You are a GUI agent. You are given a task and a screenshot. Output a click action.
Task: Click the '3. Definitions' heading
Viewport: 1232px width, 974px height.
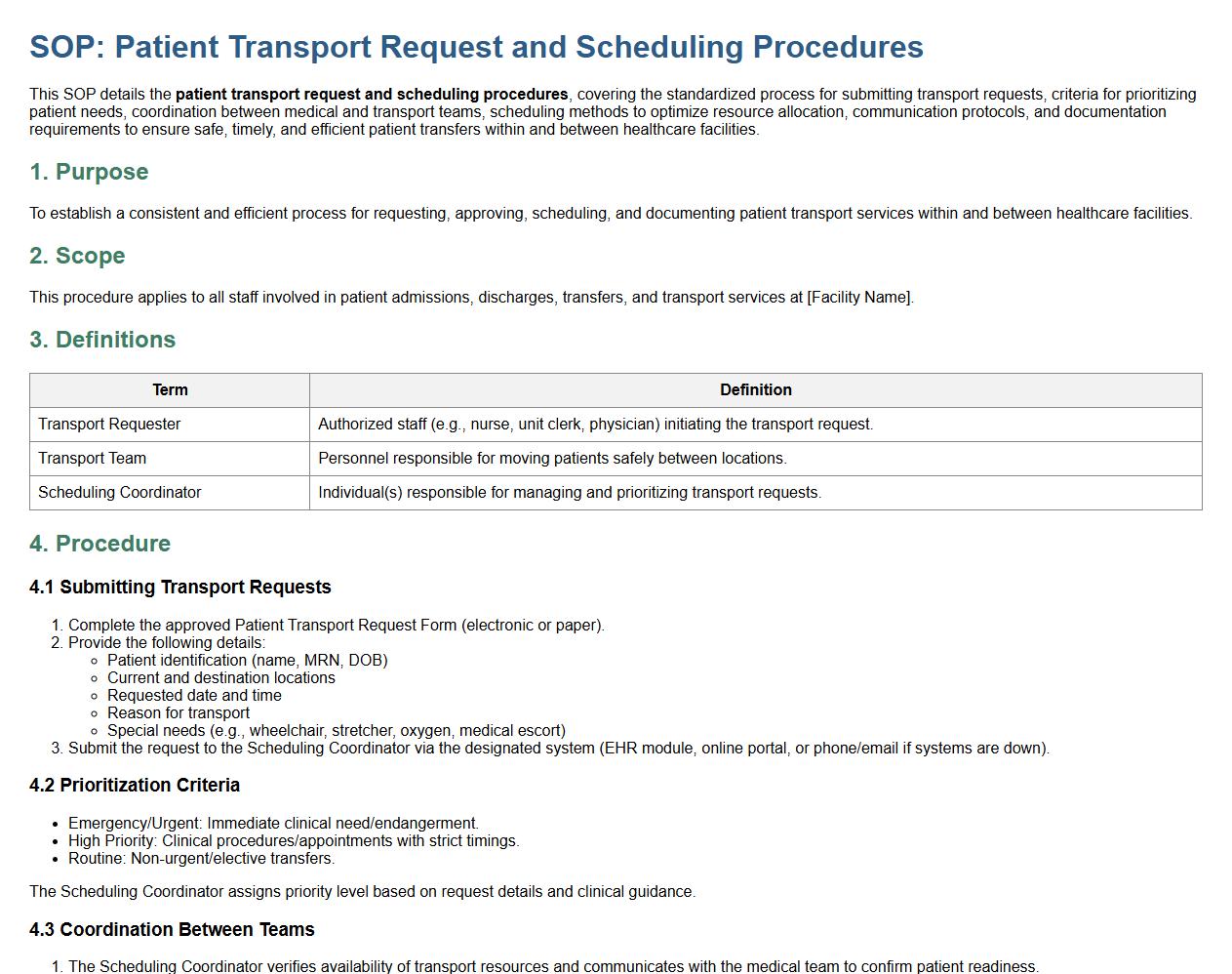coord(102,340)
